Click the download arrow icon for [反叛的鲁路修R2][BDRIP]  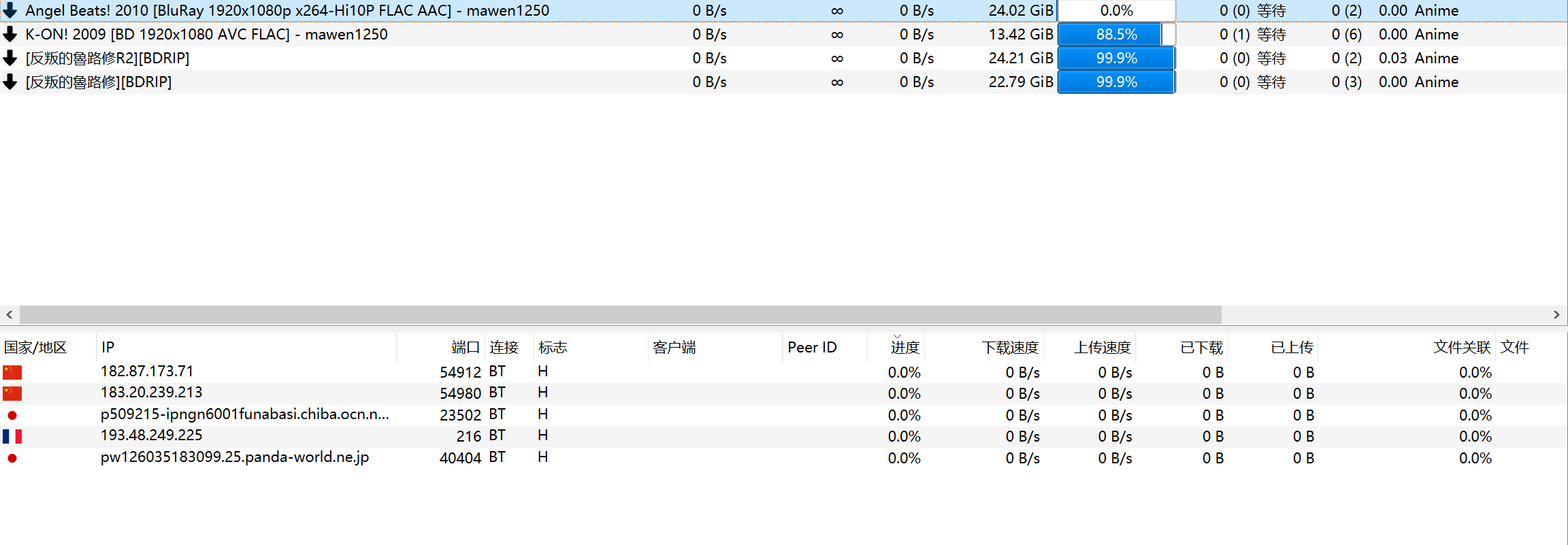10,58
